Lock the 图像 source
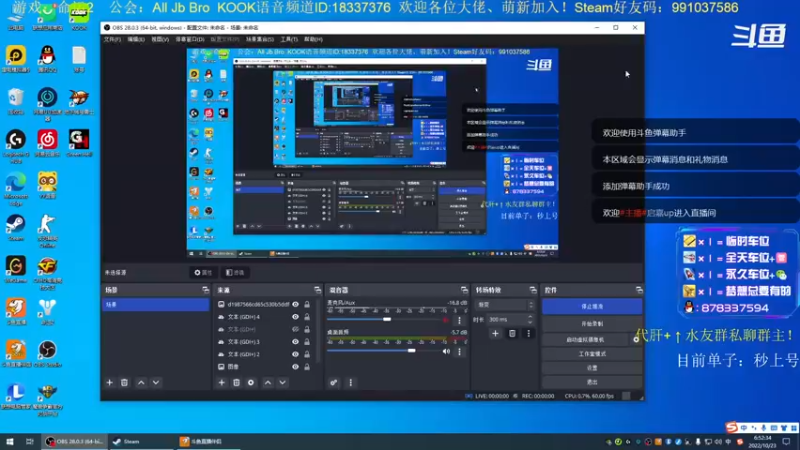800x450 pixels. click(307, 367)
